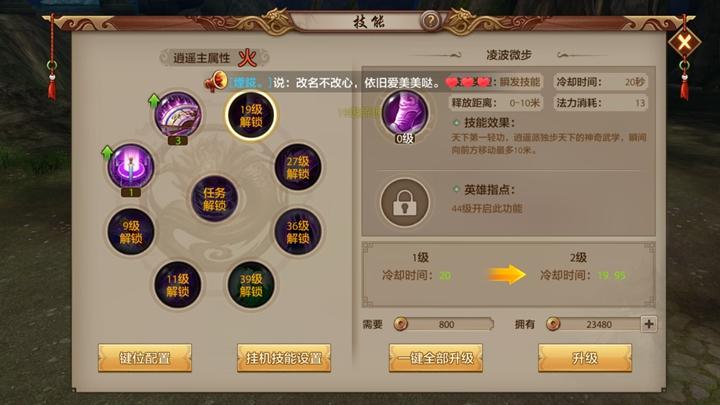
Task: Click the 逍遥主属性 fire attribute label
Action: [215, 58]
